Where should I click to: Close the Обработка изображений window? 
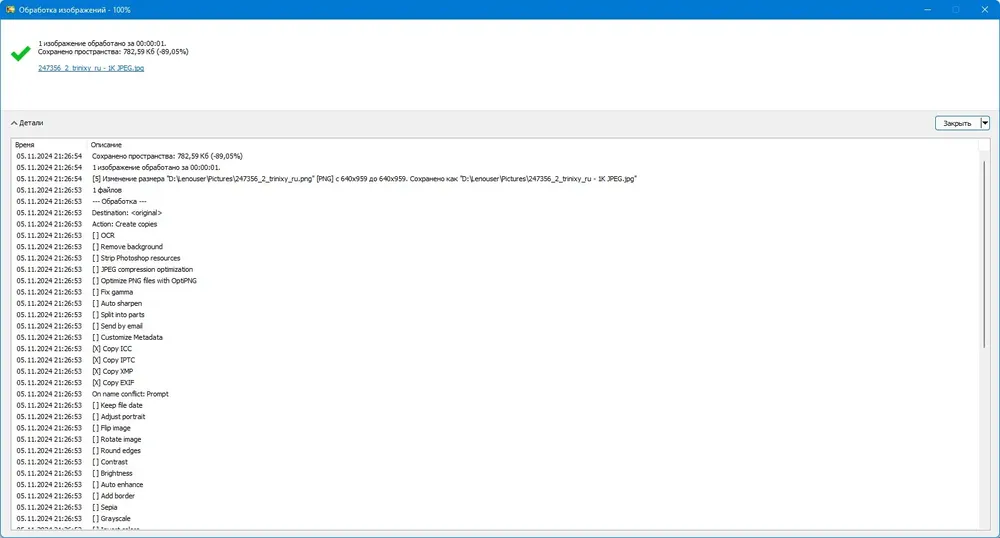(985, 10)
